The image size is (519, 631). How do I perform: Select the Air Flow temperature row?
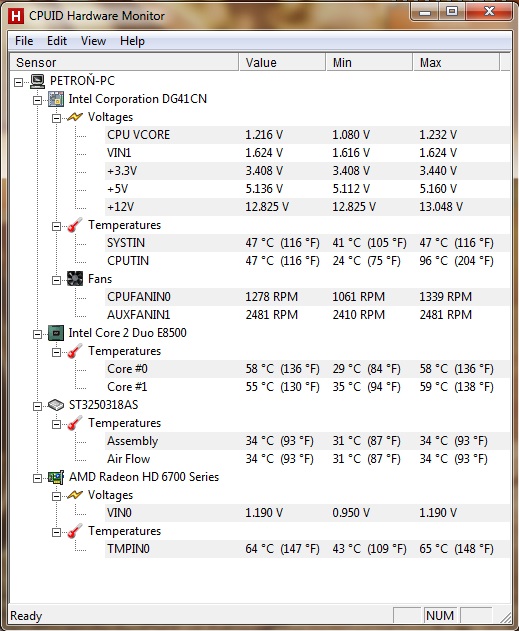tap(307, 459)
